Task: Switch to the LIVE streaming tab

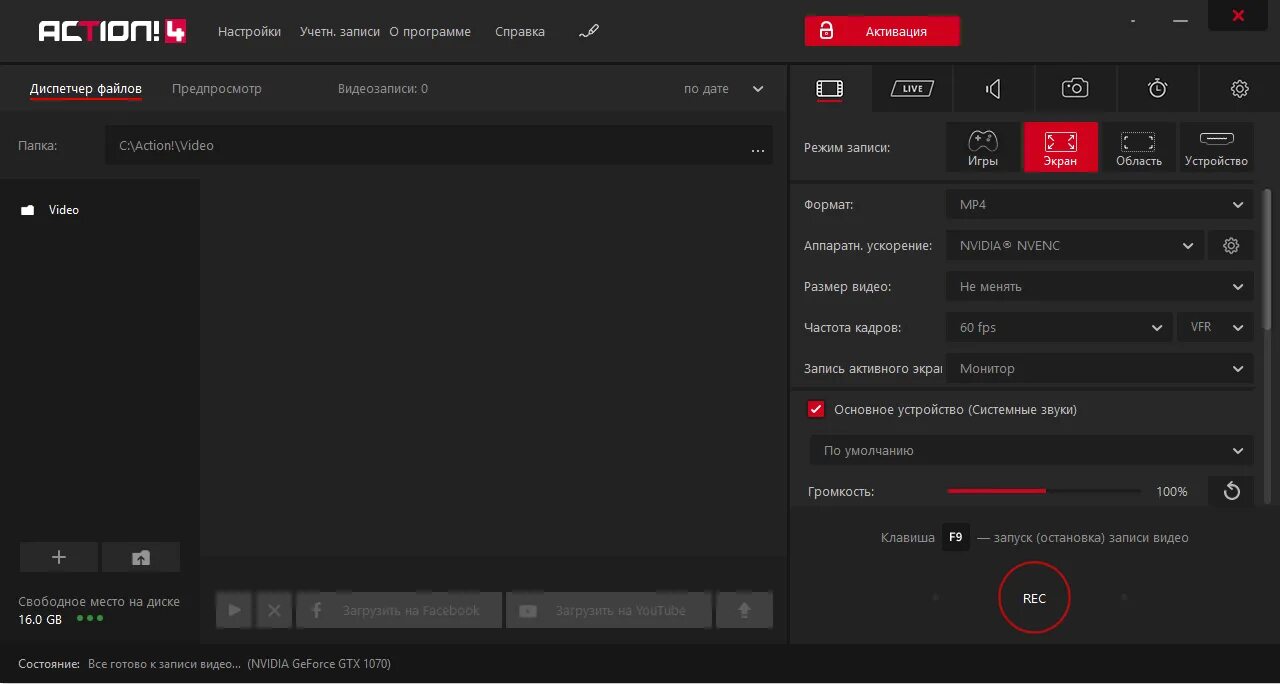Action: click(x=912, y=89)
